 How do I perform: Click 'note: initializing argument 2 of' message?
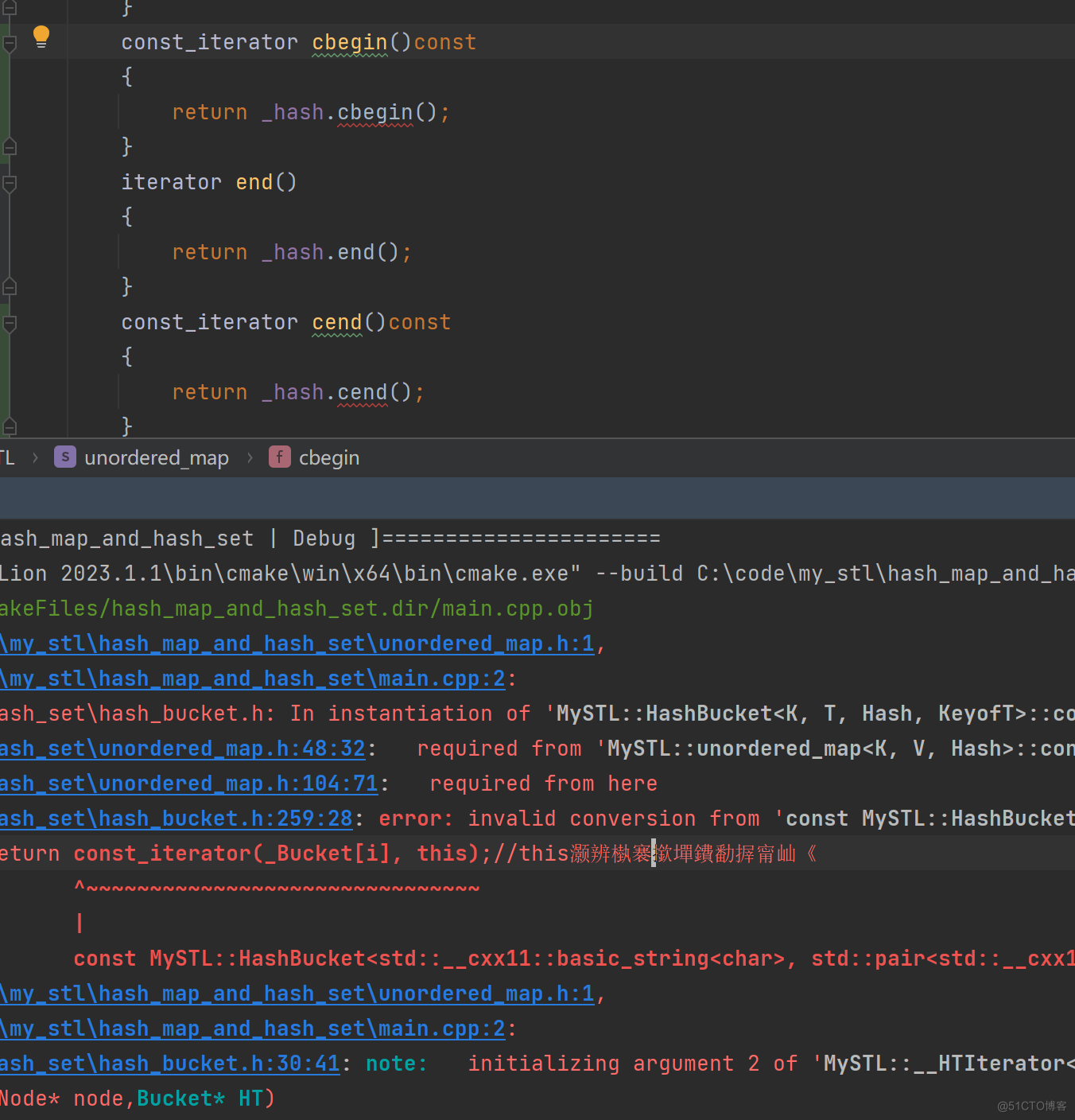(x=581, y=1064)
